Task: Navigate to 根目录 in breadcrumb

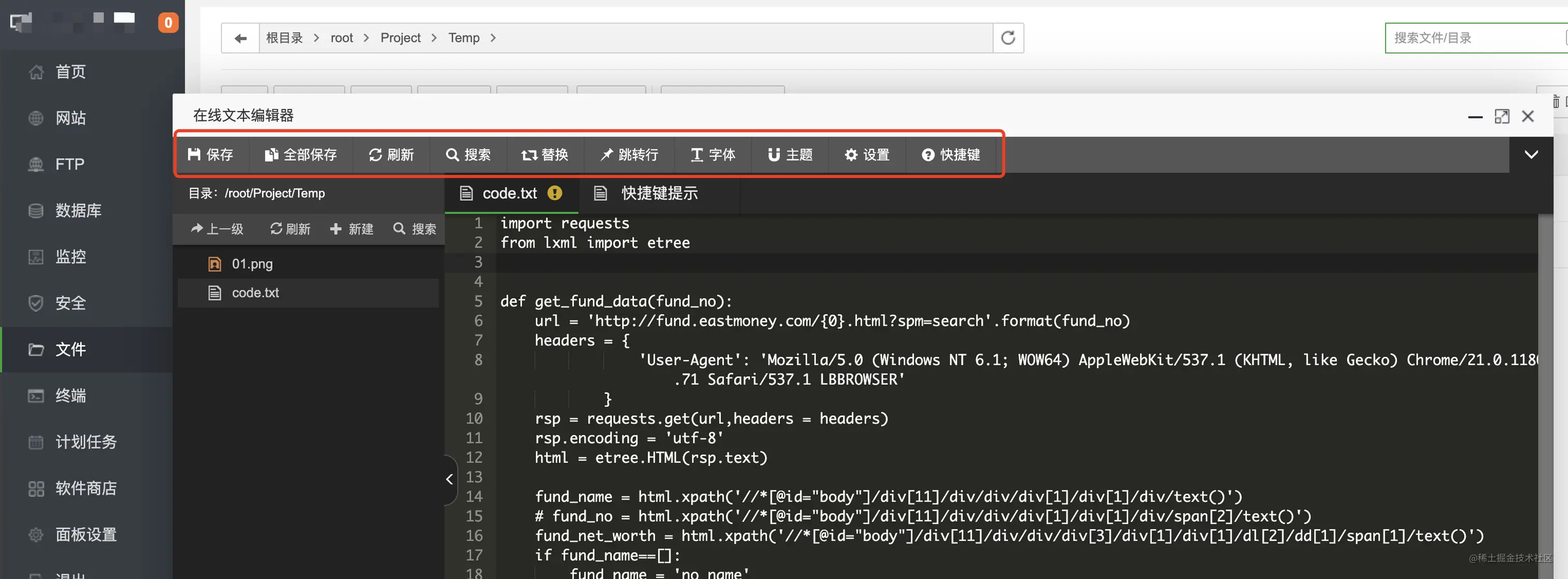Action: (284, 38)
